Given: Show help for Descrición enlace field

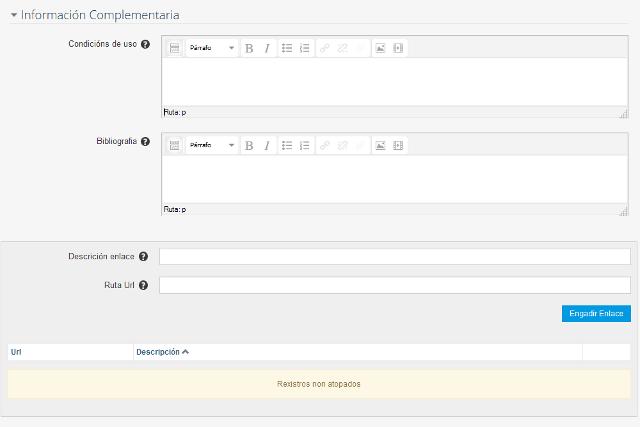Looking at the screenshot, I should click(144, 257).
